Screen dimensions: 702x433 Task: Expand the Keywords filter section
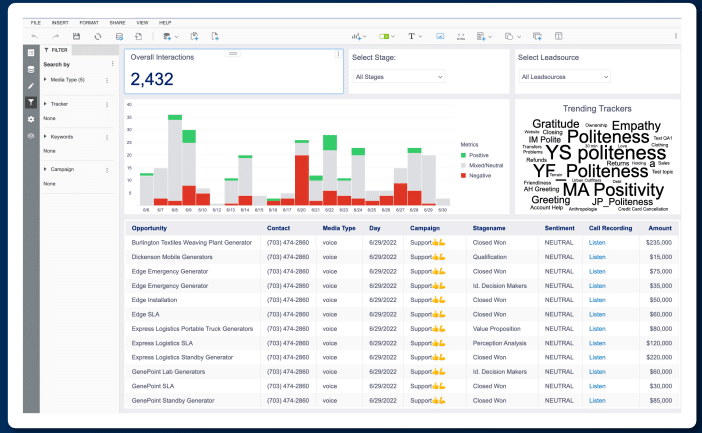click(x=45, y=137)
